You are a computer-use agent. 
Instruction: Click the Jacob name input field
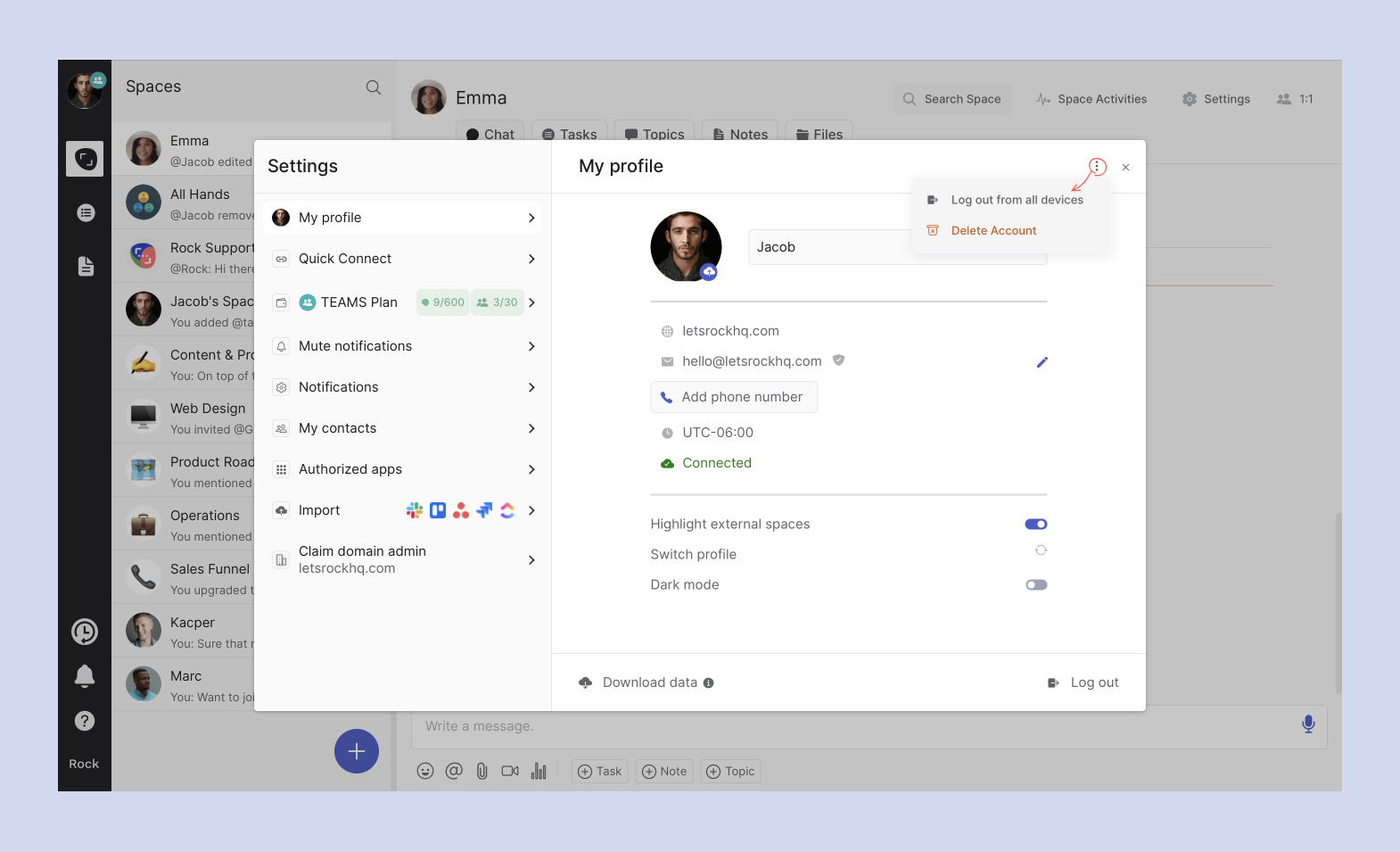(829, 247)
